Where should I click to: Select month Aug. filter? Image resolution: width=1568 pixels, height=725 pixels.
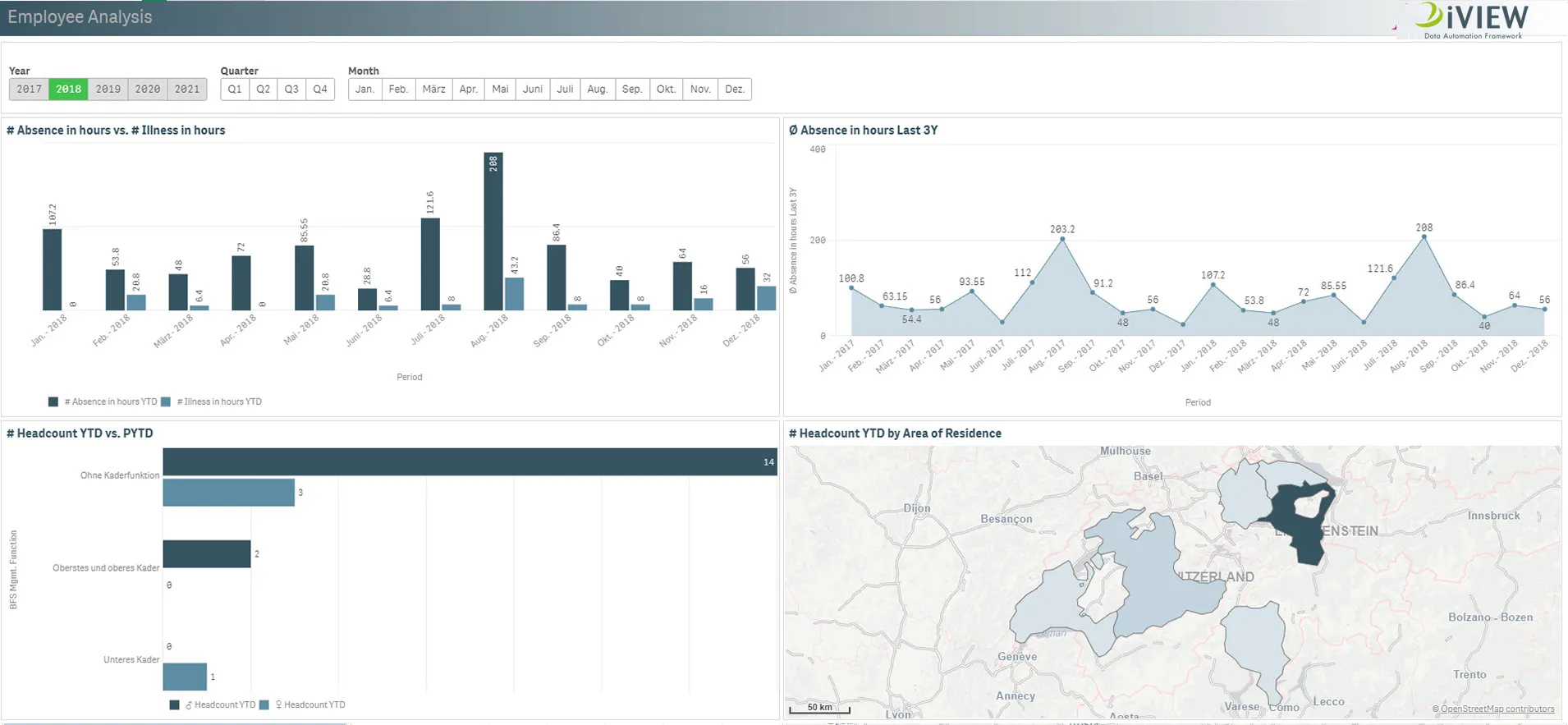click(x=598, y=89)
